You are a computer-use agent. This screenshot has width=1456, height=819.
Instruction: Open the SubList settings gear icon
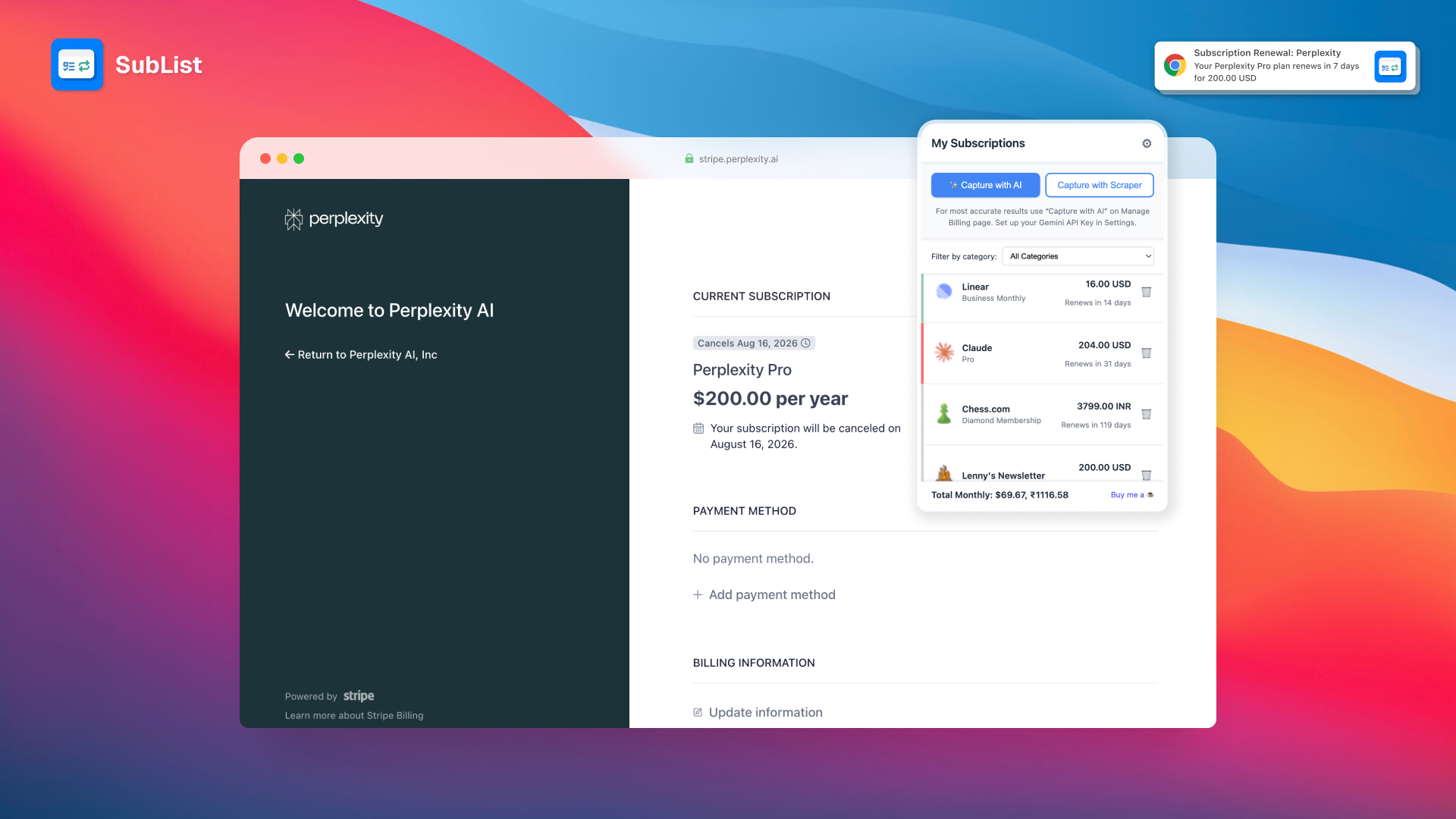click(x=1147, y=143)
